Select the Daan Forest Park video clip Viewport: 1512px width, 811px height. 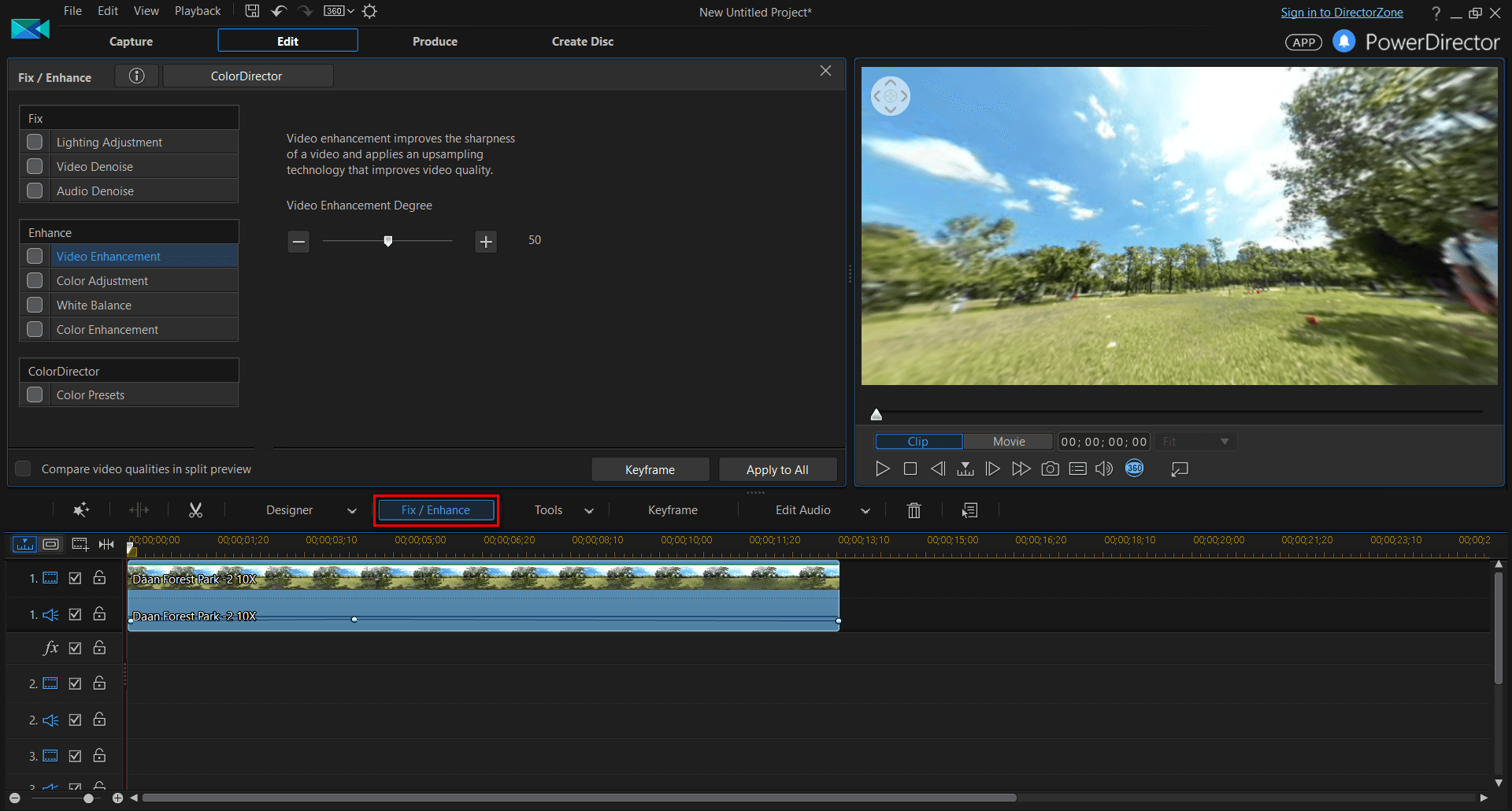point(484,577)
